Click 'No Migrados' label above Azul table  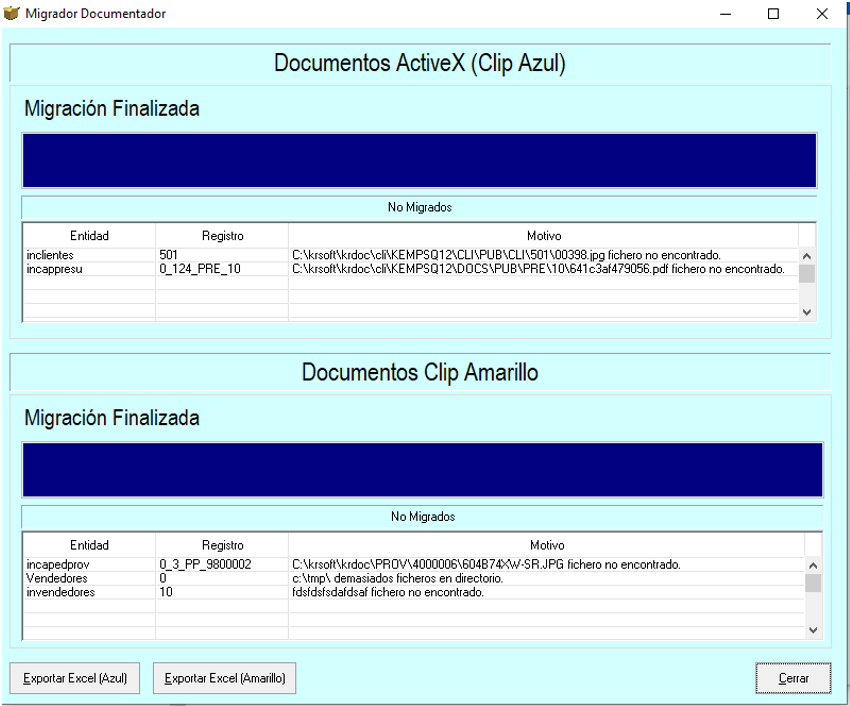point(420,207)
